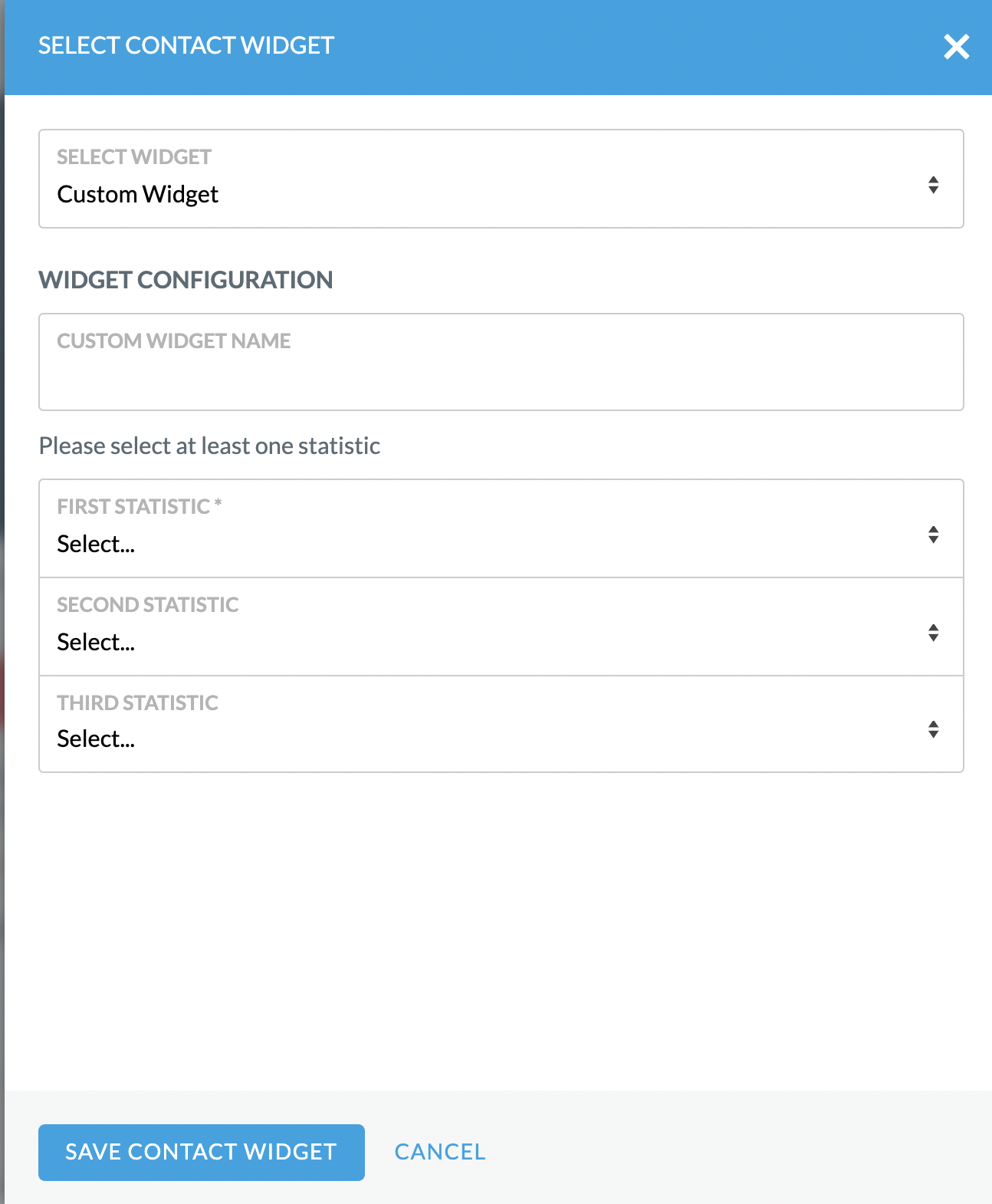Click the First Statistic up-down arrow icon
Image resolution: width=992 pixels, height=1204 pixels.
coord(933,535)
